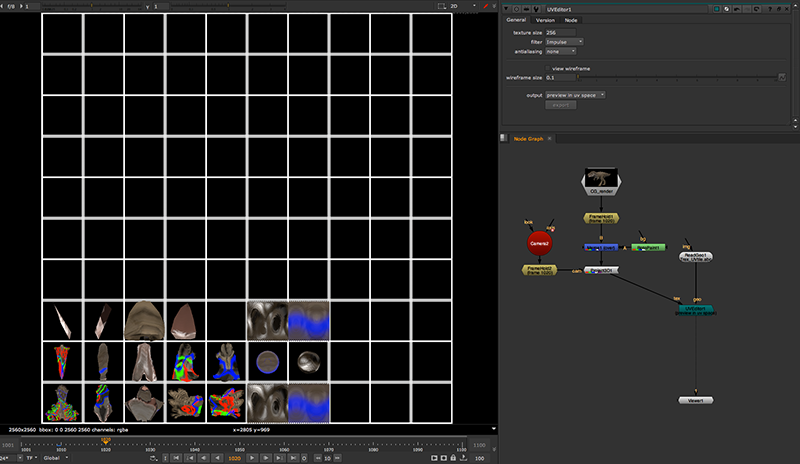Switch to the Version tab
The height and width of the screenshot is (464, 800).
tap(545, 20)
